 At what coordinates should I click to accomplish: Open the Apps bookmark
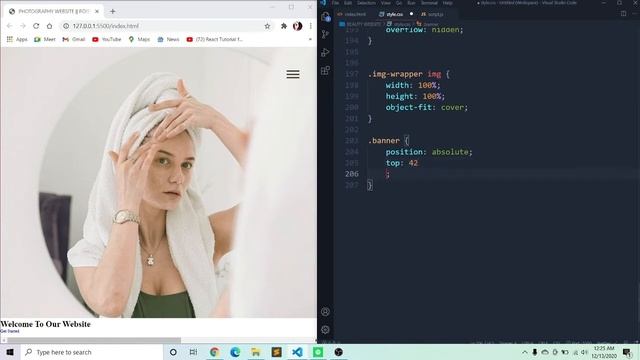[17, 40]
